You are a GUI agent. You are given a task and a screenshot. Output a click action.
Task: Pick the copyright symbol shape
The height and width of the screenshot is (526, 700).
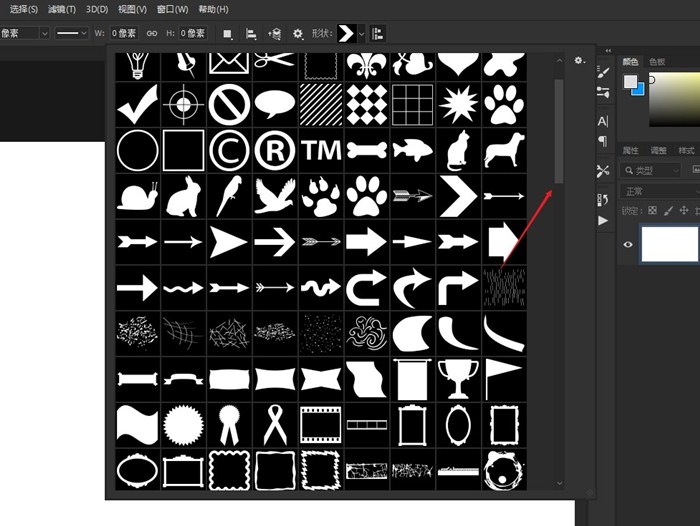click(230, 150)
